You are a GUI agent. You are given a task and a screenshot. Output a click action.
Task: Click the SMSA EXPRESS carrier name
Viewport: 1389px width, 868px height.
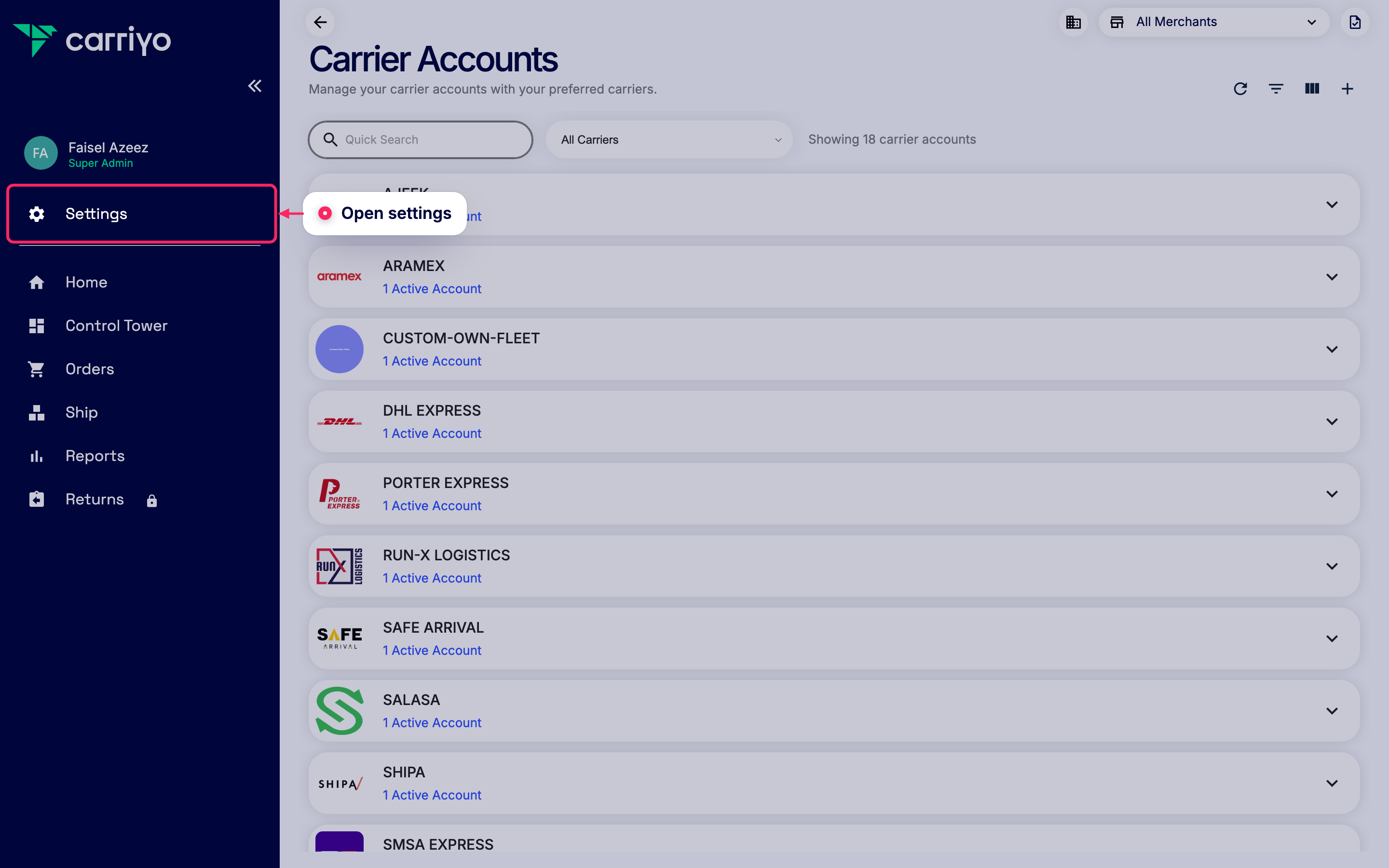coord(438,844)
